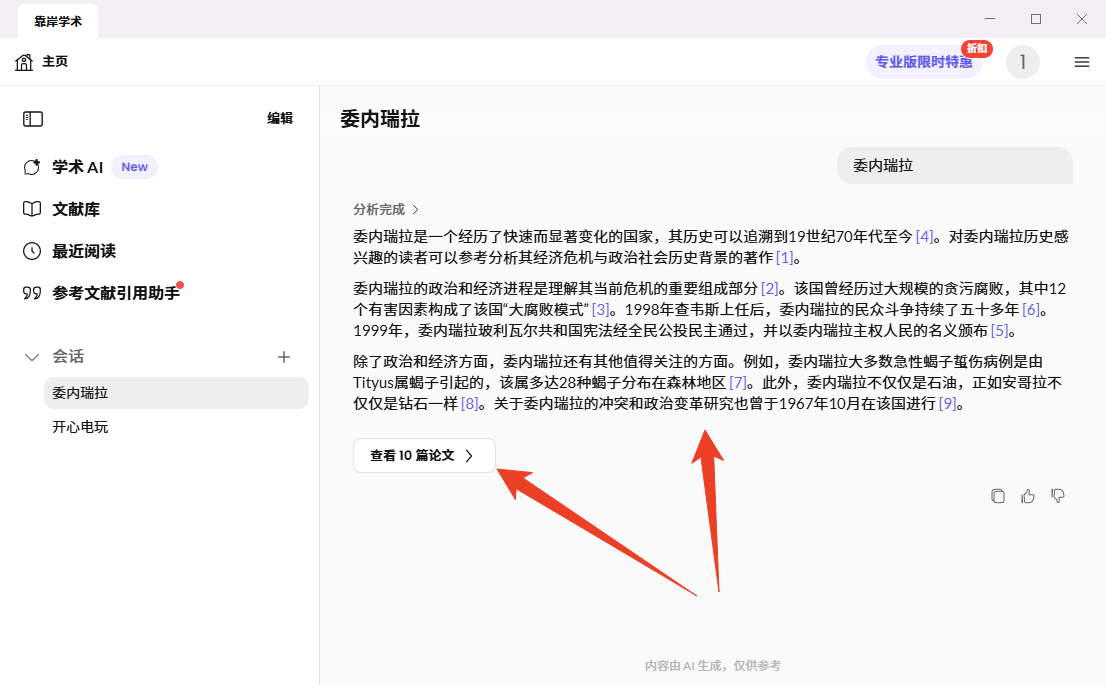Open 学术 AI from the sidebar
Image resolution: width=1106 pixels, height=685 pixels.
(x=78, y=167)
